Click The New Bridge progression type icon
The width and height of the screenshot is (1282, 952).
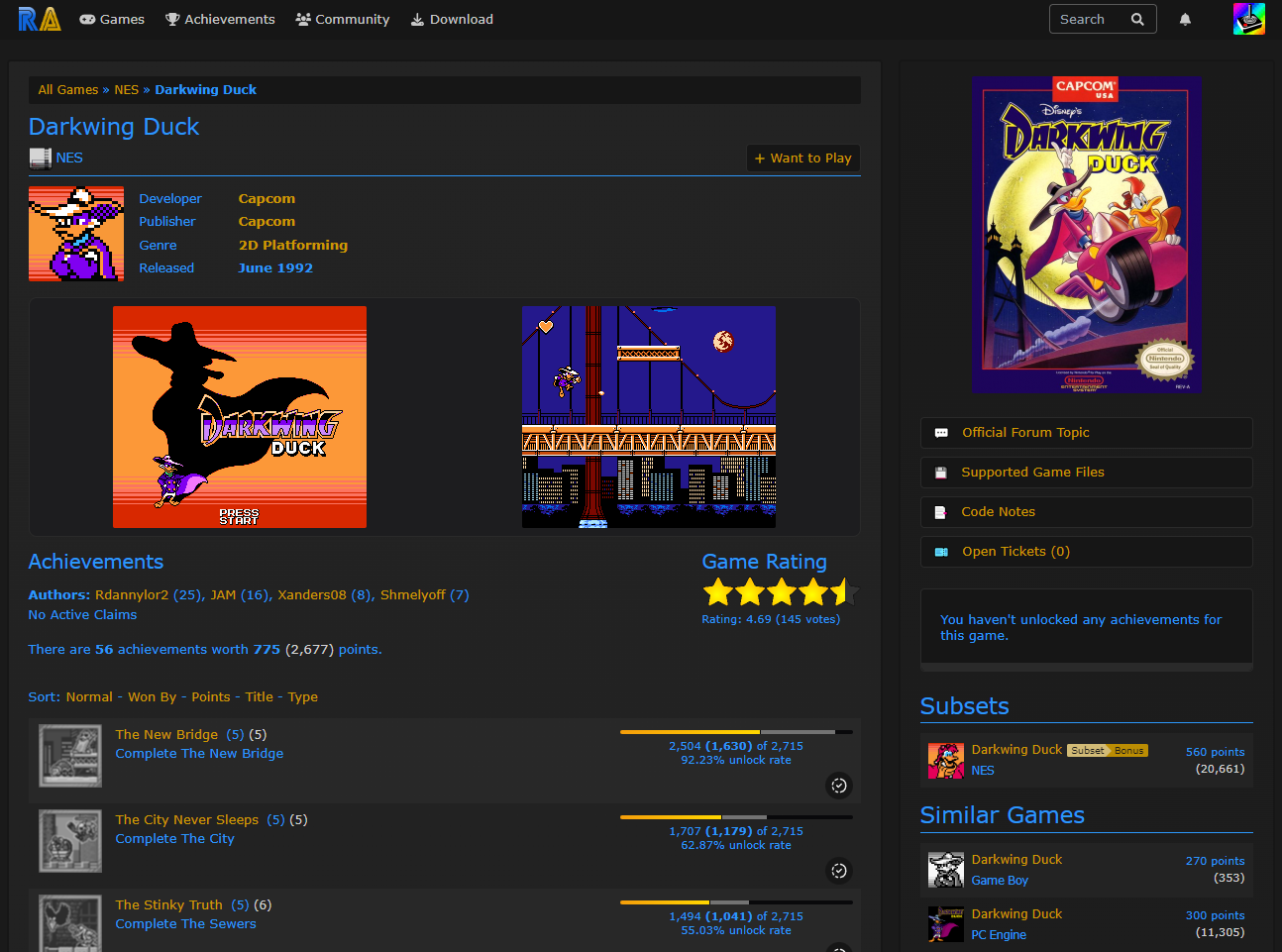(839, 786)
